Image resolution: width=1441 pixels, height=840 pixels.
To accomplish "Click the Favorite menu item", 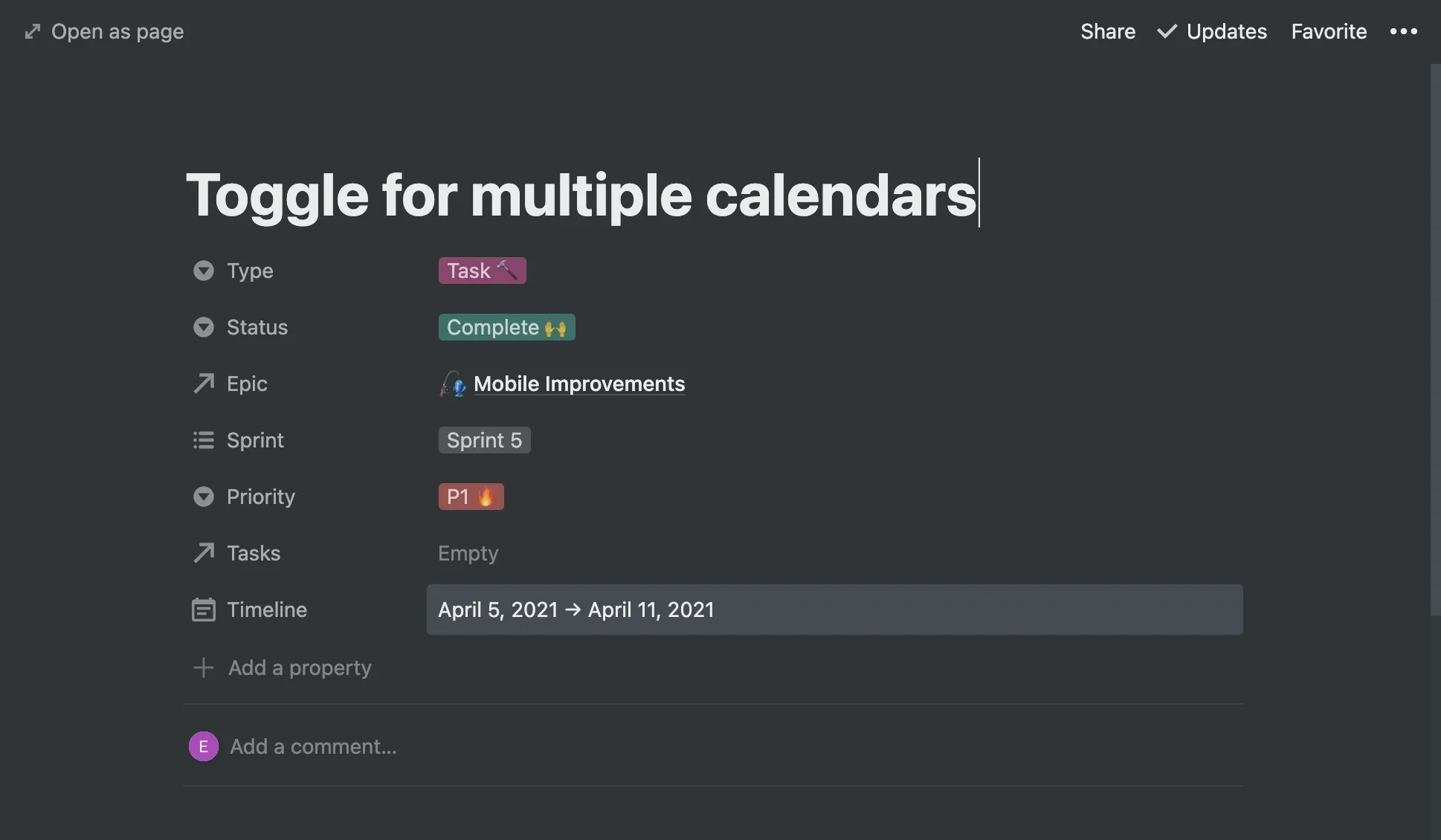I will tap(1329, 31).
